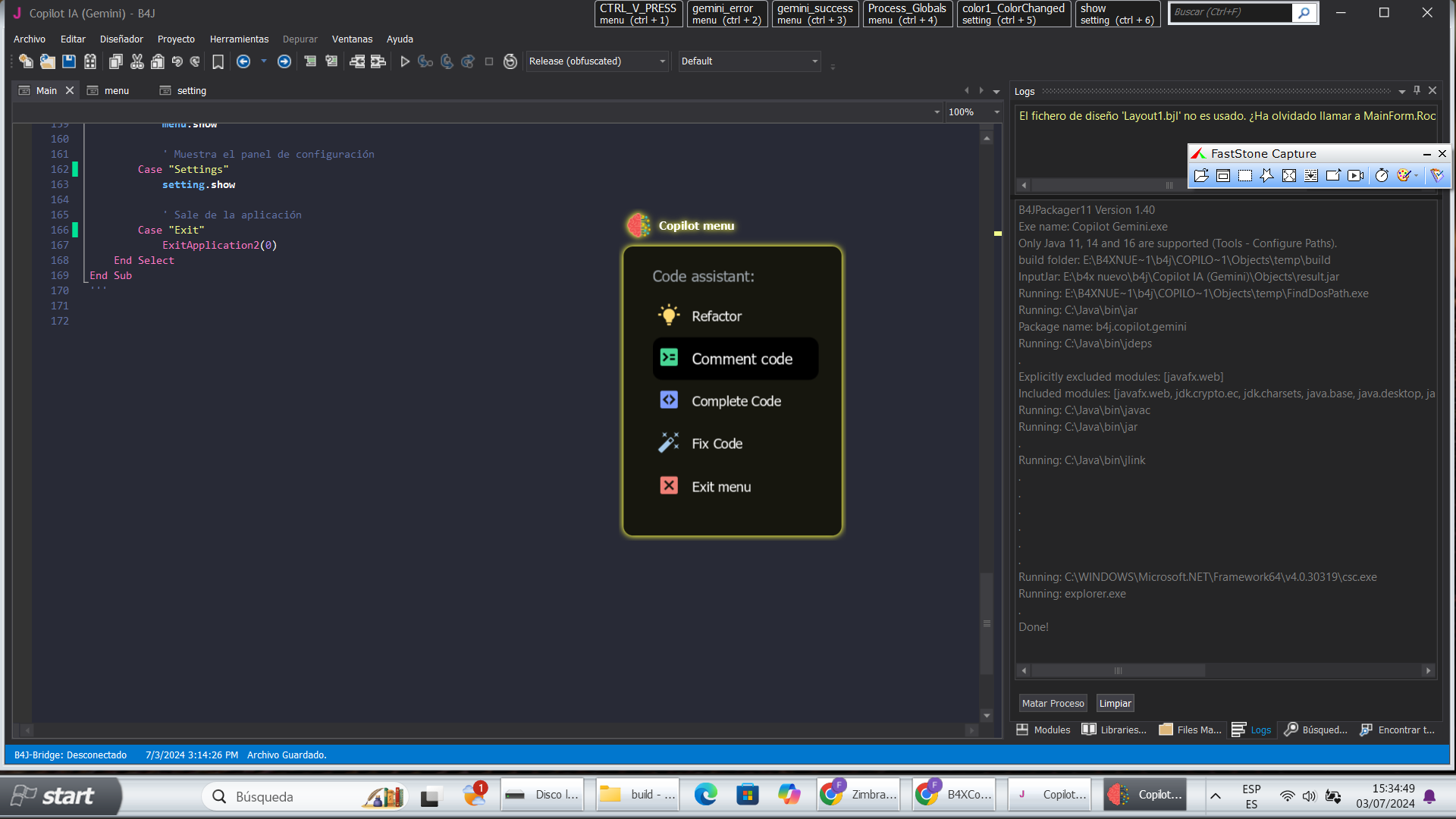The height and width of the screenshot is (819, 1456).
Task: Open the Herramientas menu
Action: coord(239,39)
